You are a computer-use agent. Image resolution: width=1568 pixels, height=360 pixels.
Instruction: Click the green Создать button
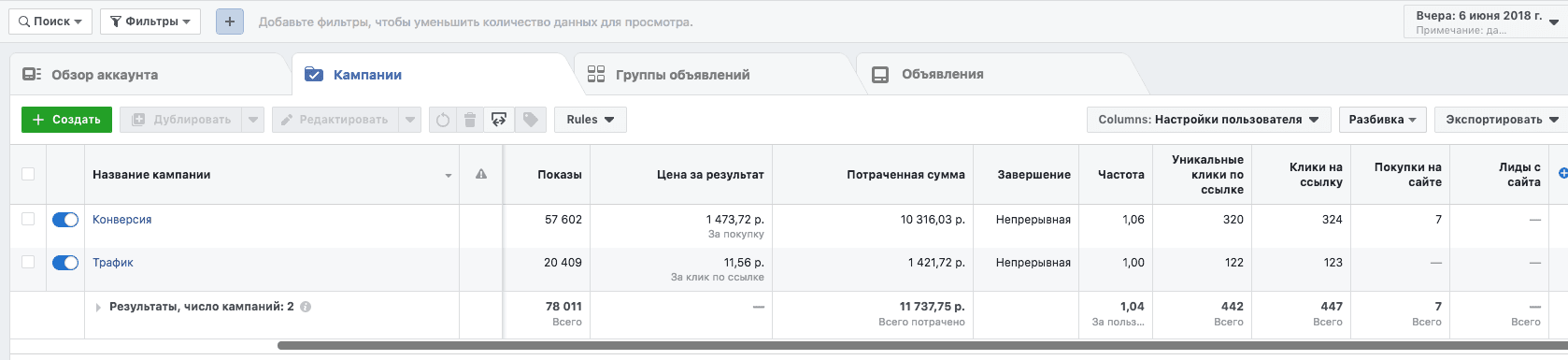coord(66,120)
